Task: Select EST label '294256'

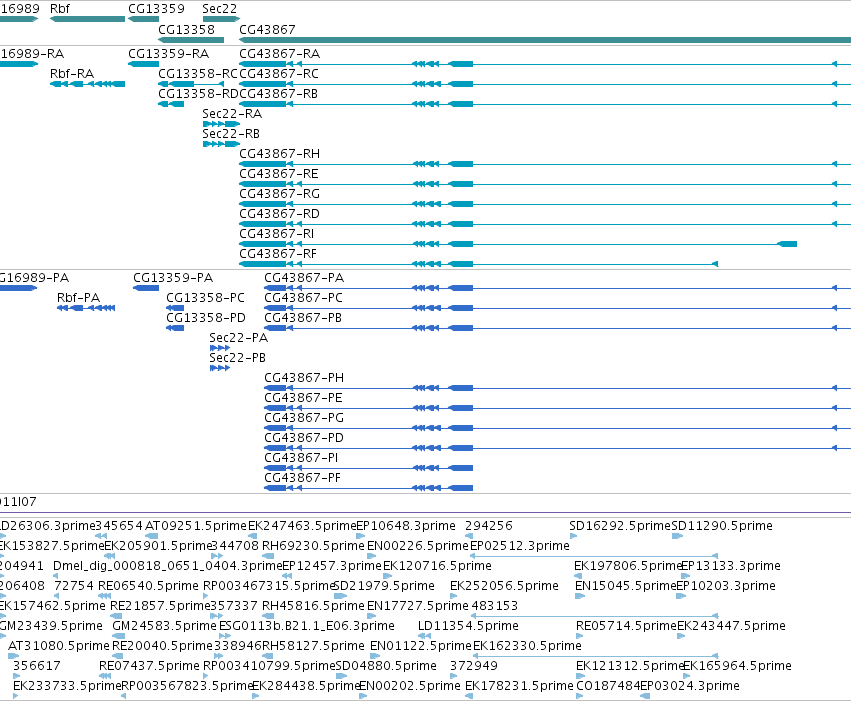Action: point(488,526)
